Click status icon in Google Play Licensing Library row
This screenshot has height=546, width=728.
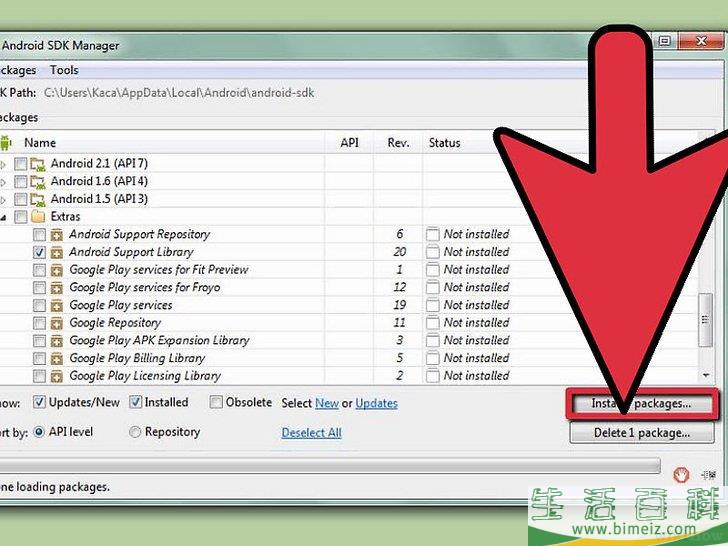click(x=432, y=376)
